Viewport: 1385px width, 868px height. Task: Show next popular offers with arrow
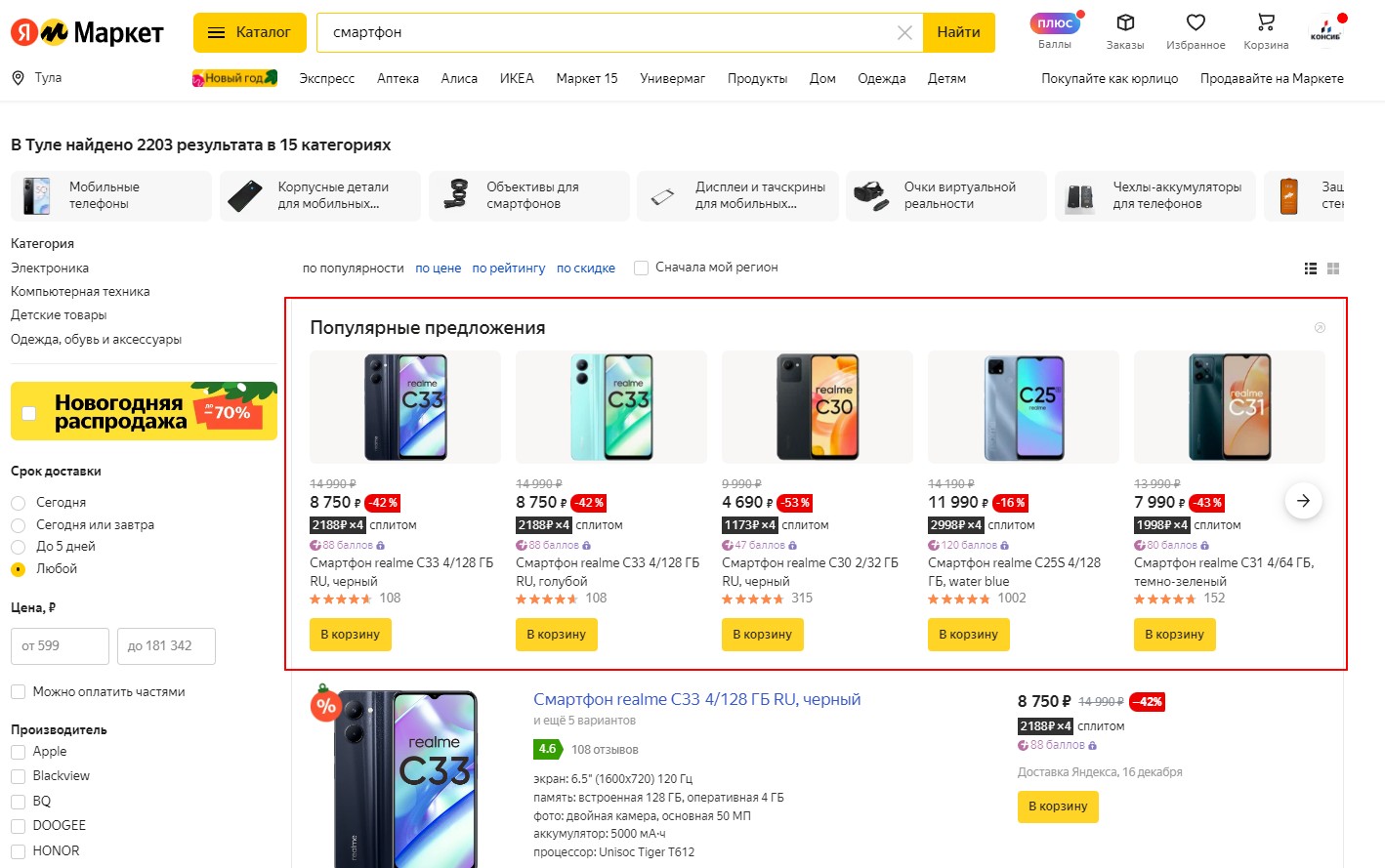(1303, 501)
